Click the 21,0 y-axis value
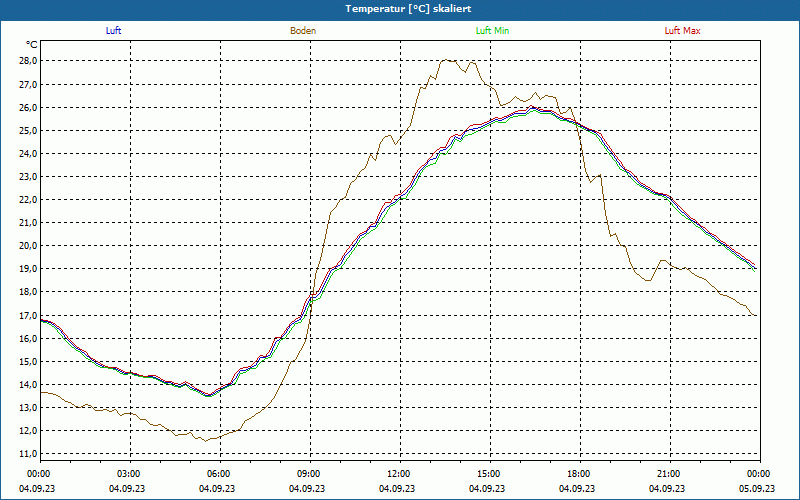Screen dimensions: 800x500 click(29, 222)
